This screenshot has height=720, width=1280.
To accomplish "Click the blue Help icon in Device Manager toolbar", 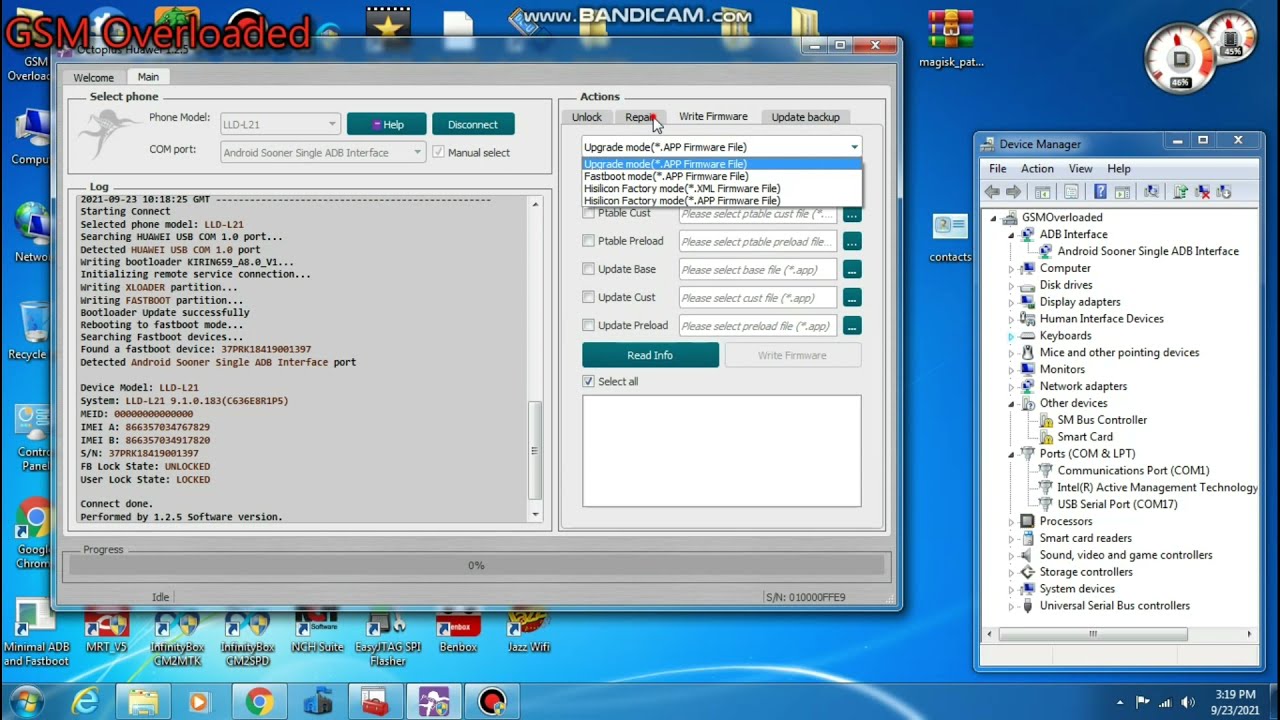I will point(1100,192).
